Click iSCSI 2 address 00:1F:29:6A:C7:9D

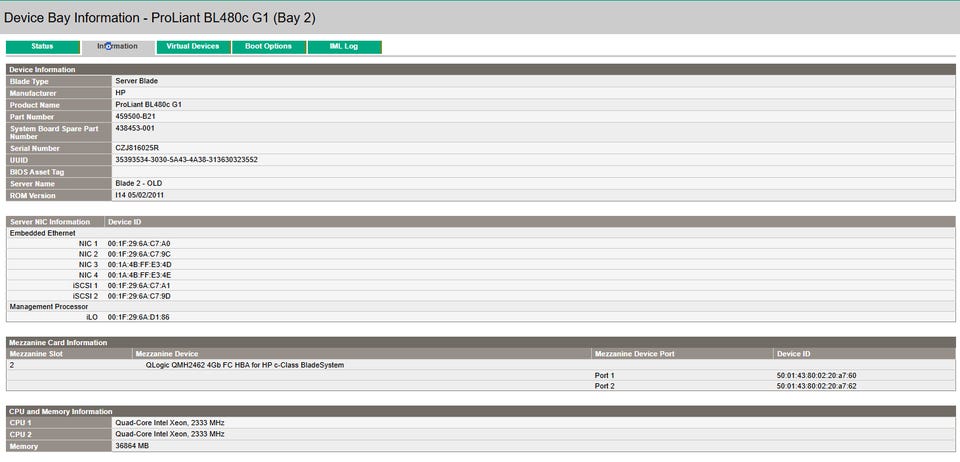point(139,296)
